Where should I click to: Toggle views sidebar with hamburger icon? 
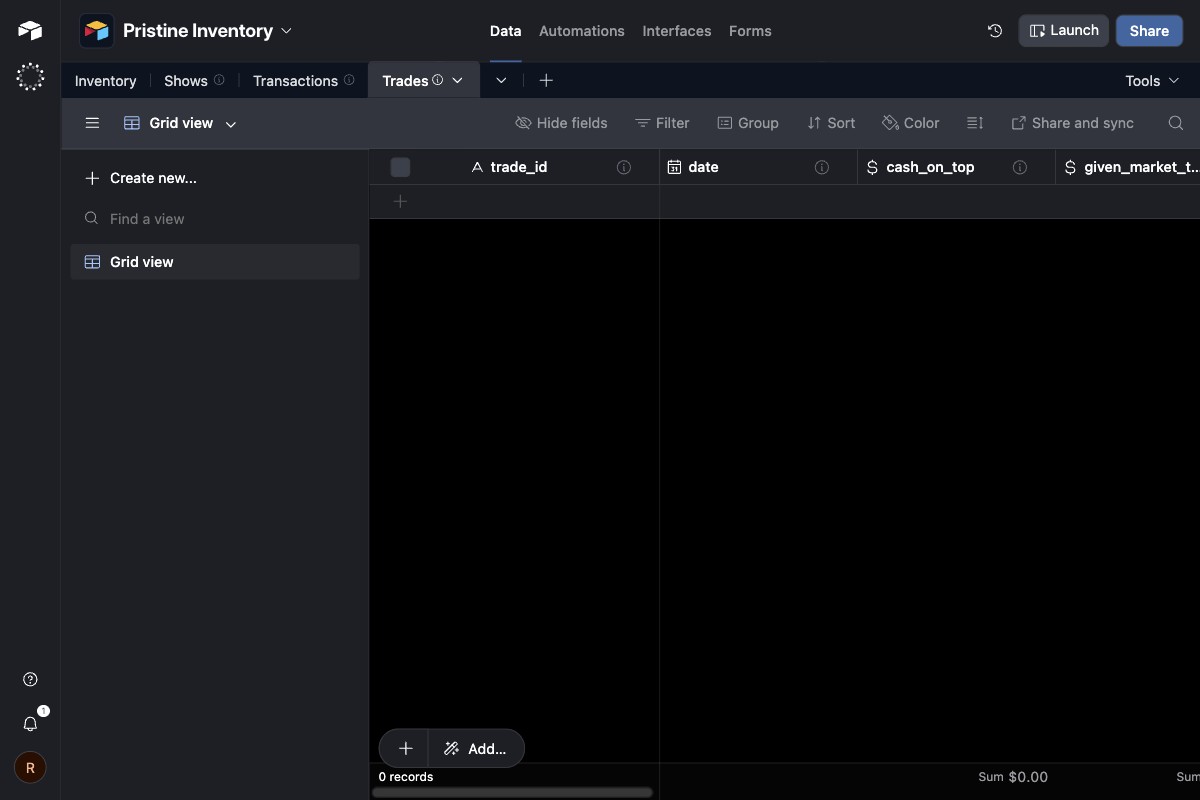[x=92, y=123]
